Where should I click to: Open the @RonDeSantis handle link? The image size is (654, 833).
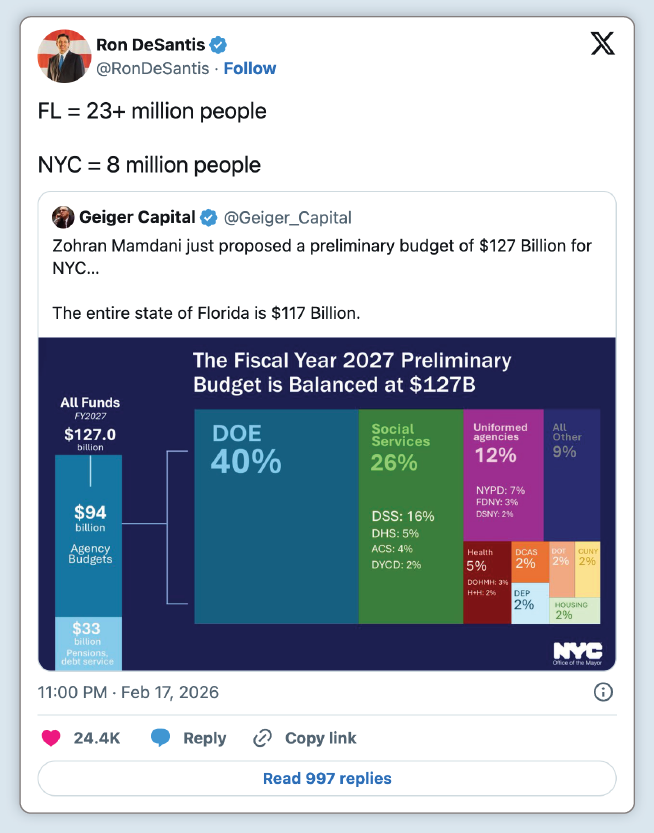(x=153, y=68)
